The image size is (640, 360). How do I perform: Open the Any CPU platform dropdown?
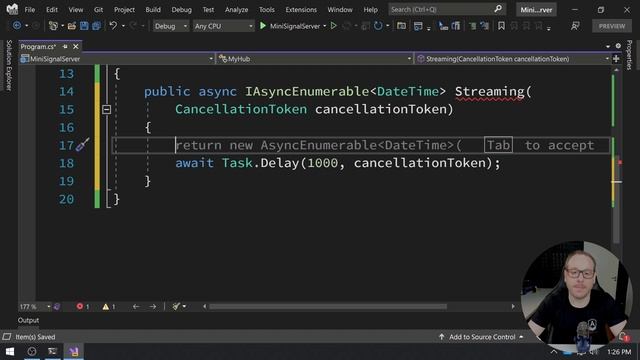pos(223,26)
